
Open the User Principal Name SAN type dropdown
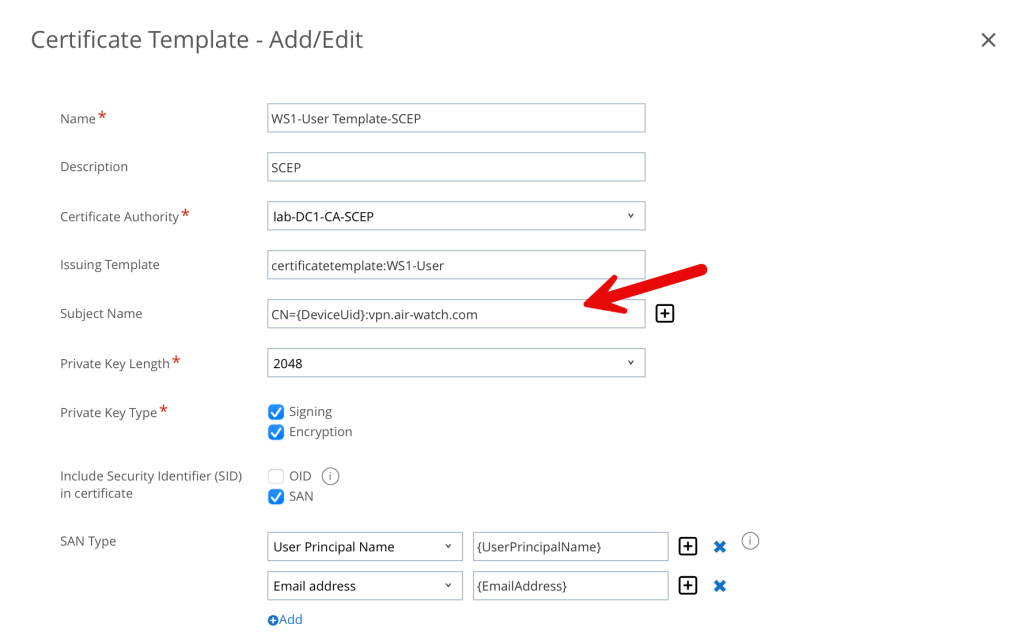(364, 547)
